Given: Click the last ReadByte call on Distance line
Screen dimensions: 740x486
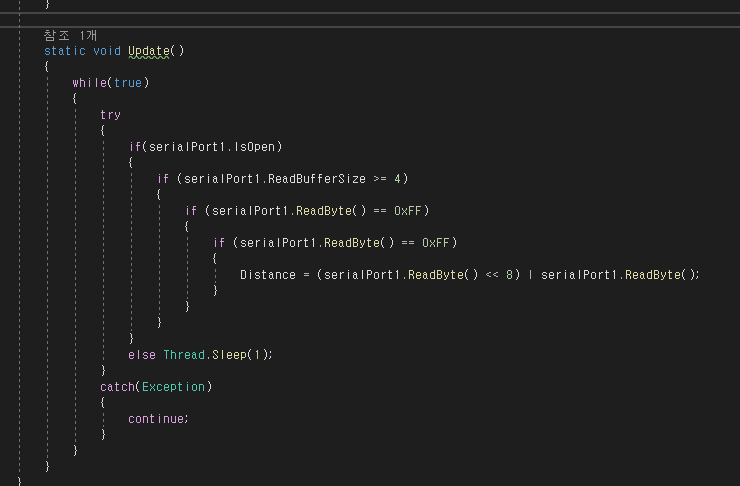Looking at the screenshot, I should coord(653,275).
